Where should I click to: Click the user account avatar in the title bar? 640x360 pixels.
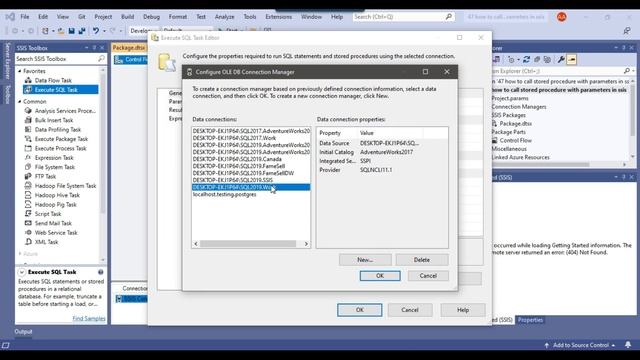coord(562,17)
